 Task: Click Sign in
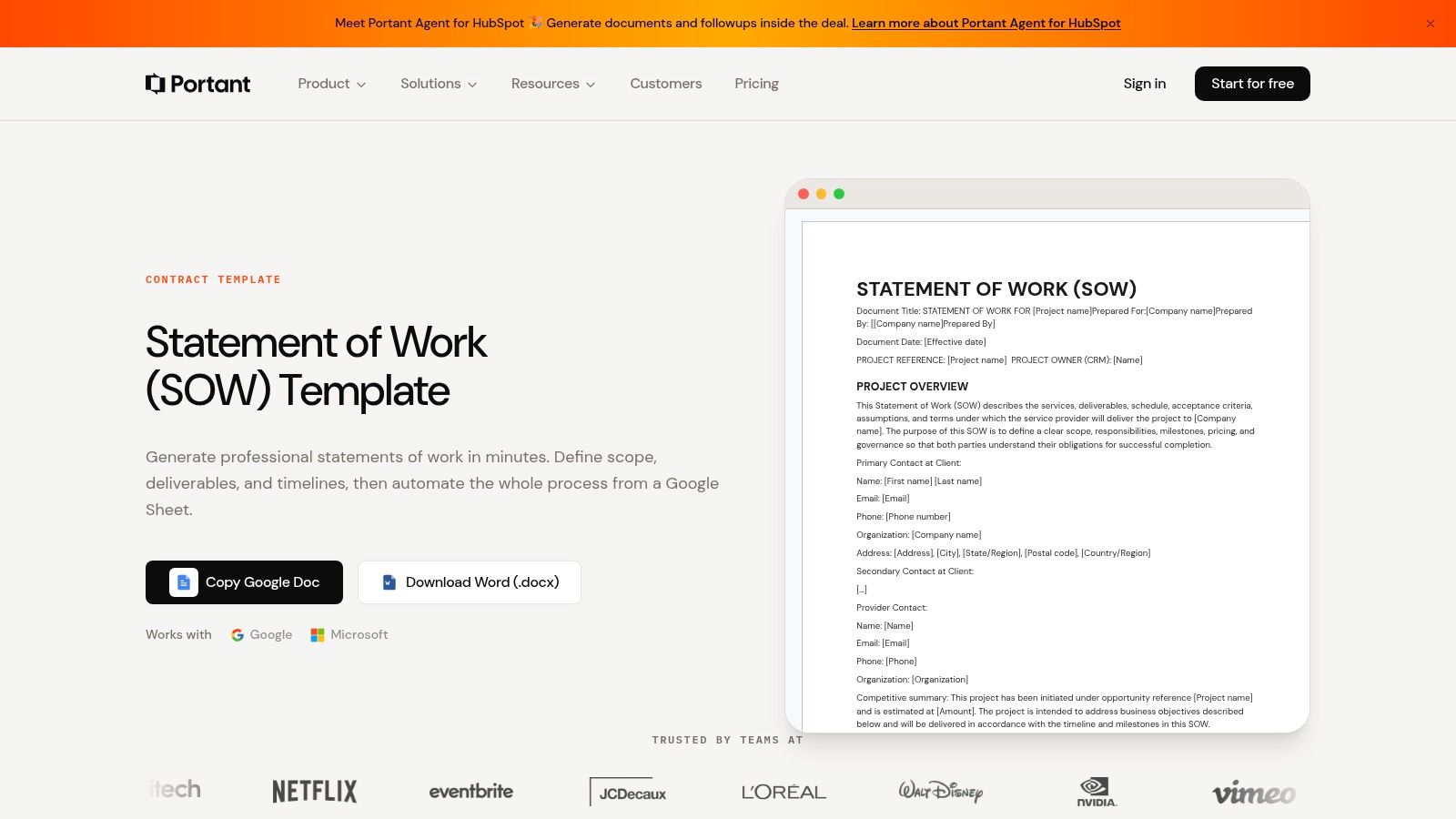pos(1145,84)
